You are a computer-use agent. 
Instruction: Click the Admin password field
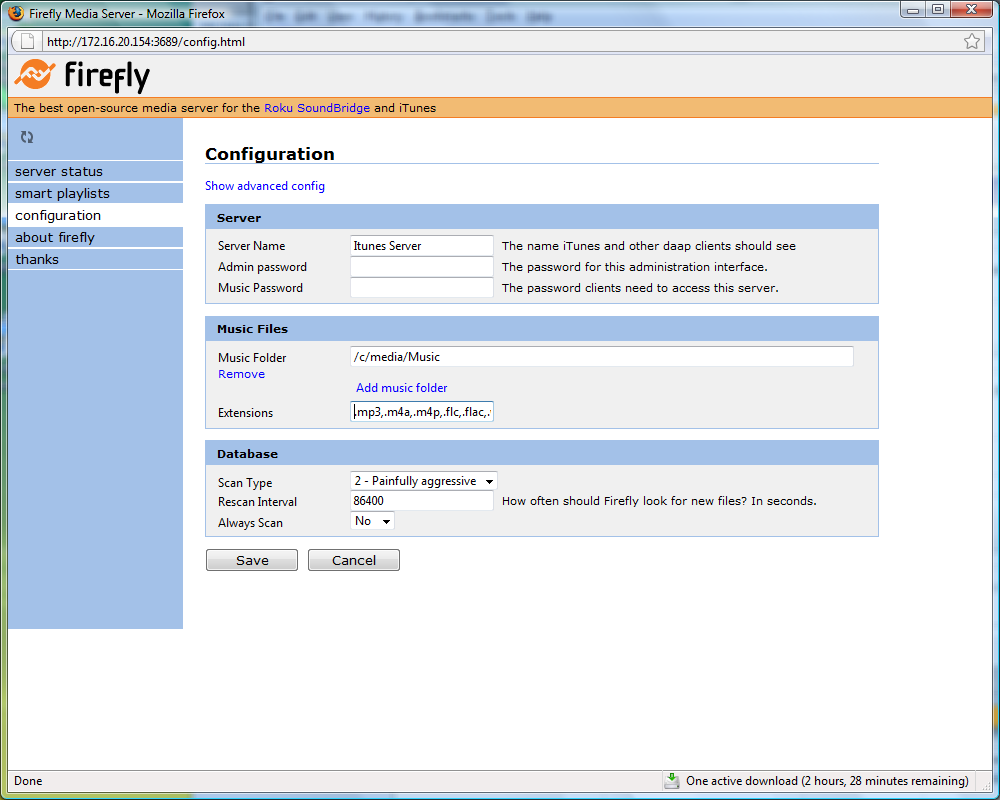pos(422,267)
